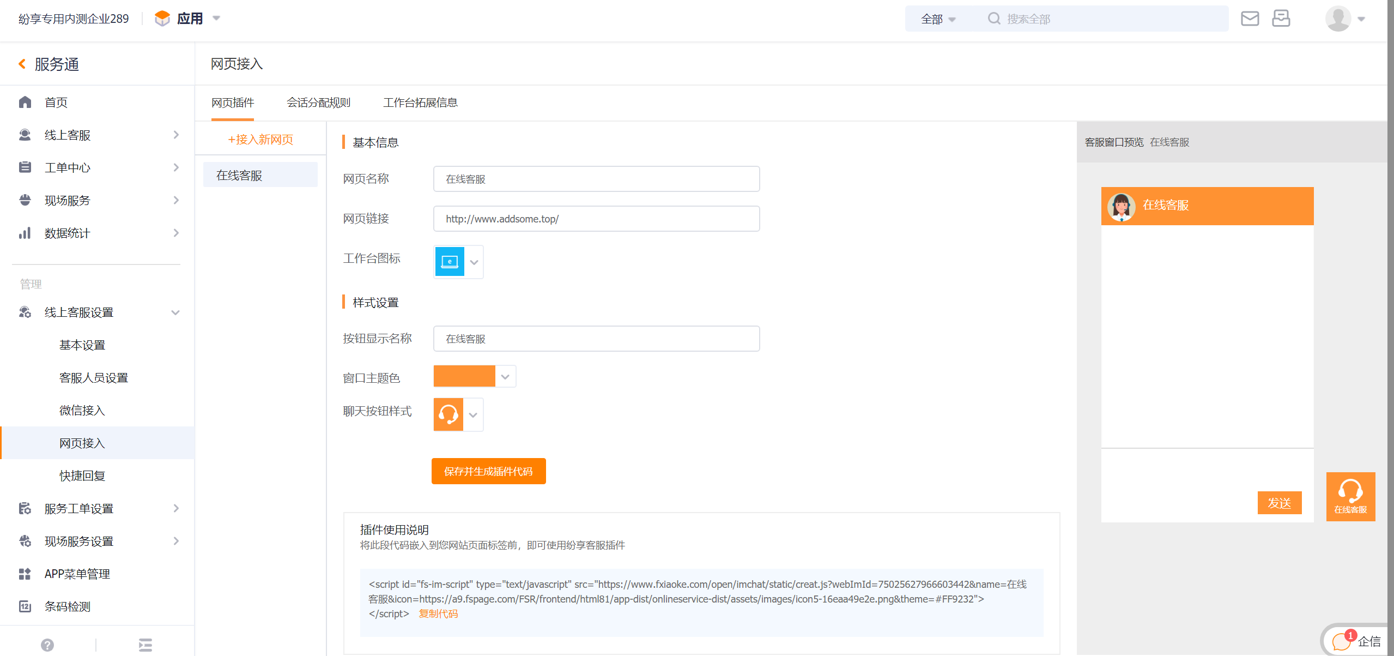Expand the 线上客服 submenu
Viewport: 1394px width, 656px height.
tap(176, 135)
